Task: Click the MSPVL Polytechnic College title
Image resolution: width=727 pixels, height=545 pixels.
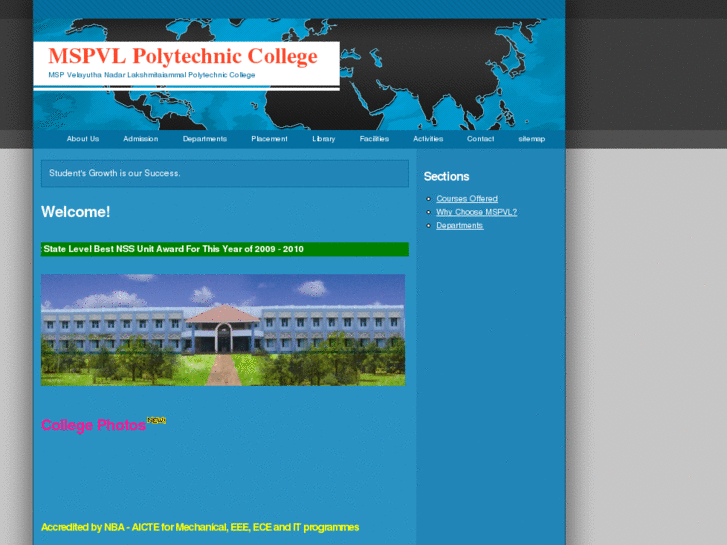Action: 183,56
